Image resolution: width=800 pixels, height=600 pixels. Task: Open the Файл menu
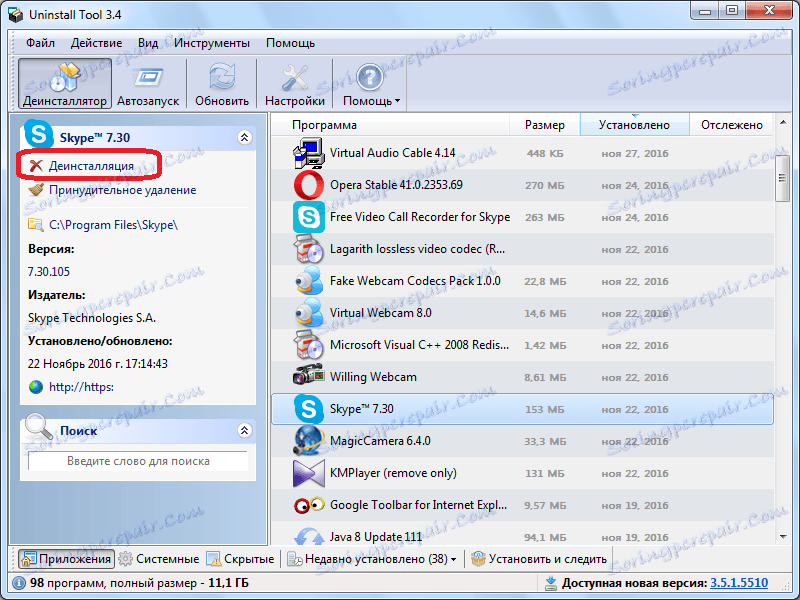point(40,43)
